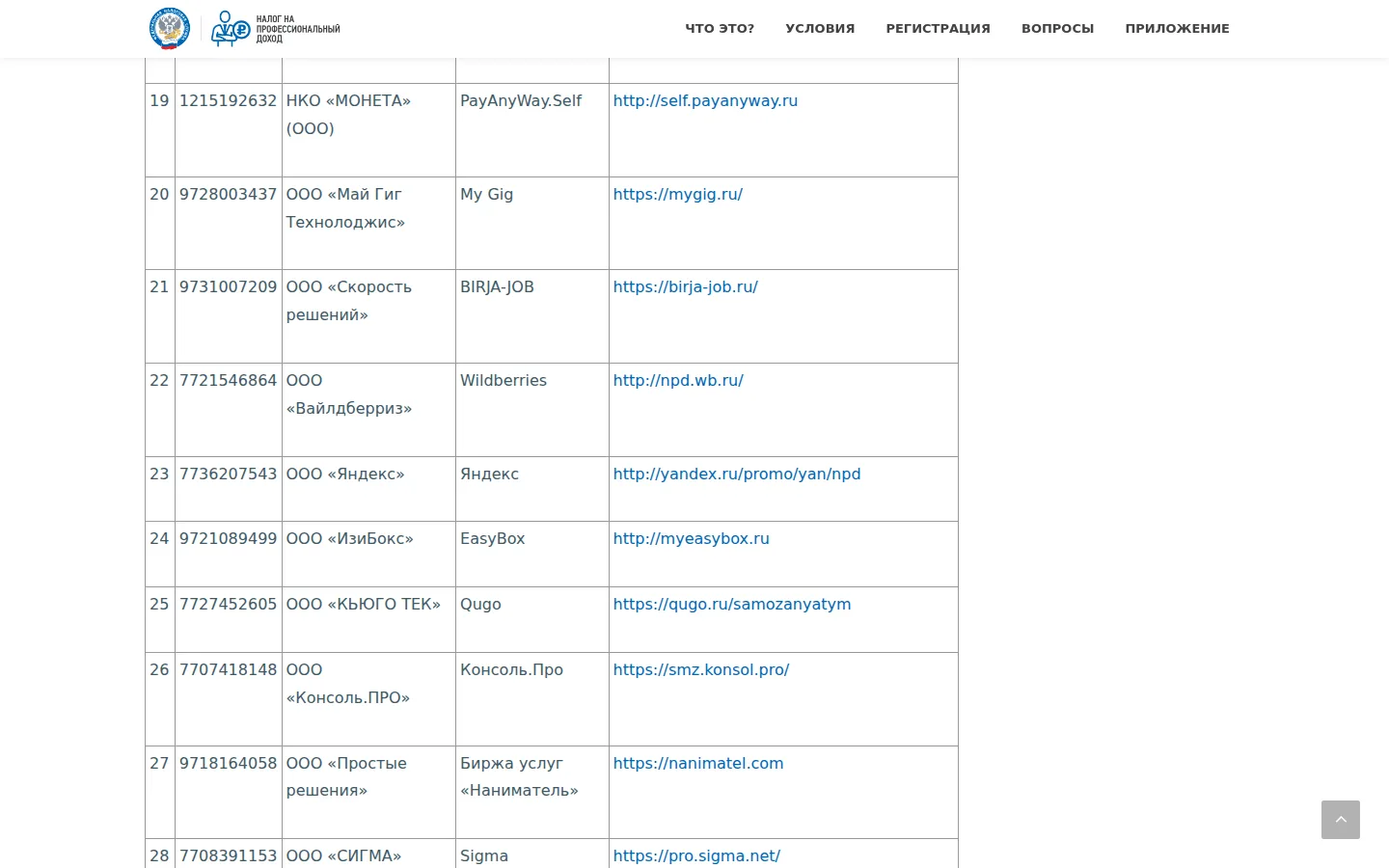The image size is (1389, 868).
Task: Click row number 28
Action: click(x=159, y=855)
